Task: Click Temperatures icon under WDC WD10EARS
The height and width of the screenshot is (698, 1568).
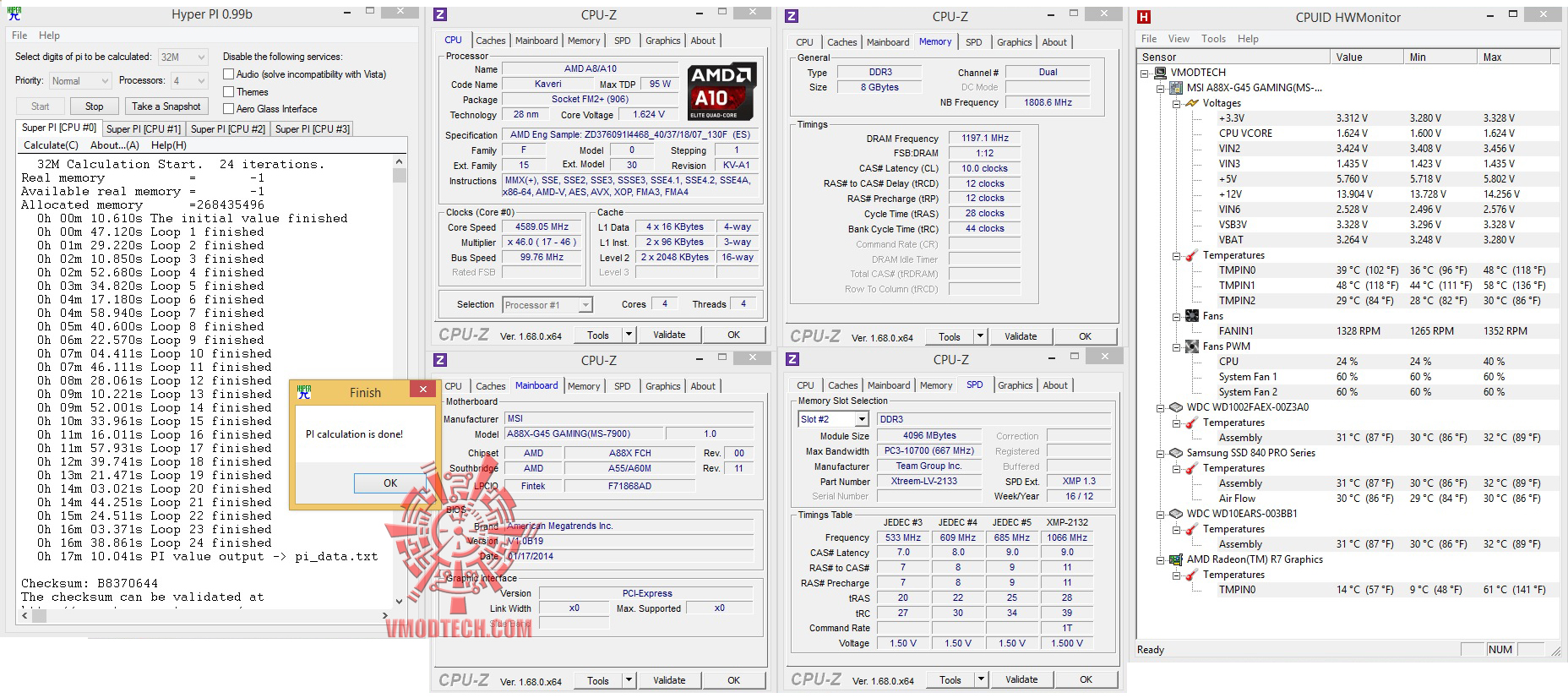Action: [1191, 529]
